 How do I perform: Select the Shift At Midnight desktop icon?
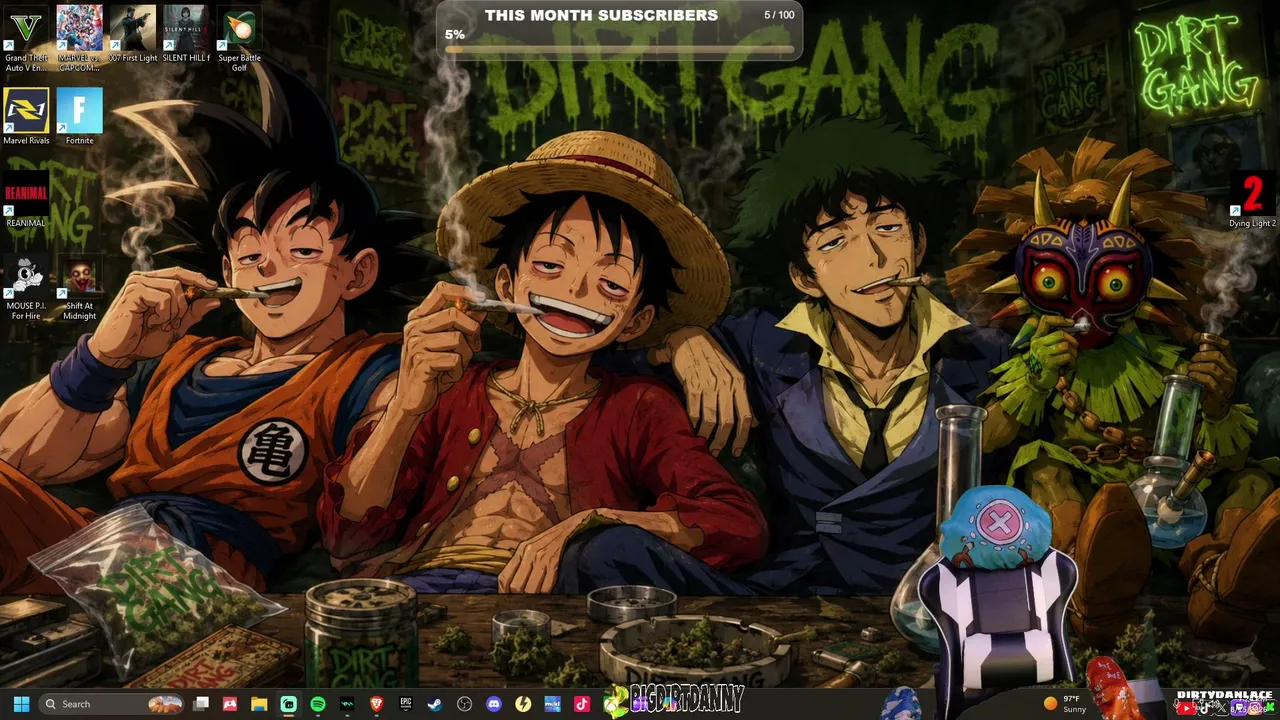[79, 288]
